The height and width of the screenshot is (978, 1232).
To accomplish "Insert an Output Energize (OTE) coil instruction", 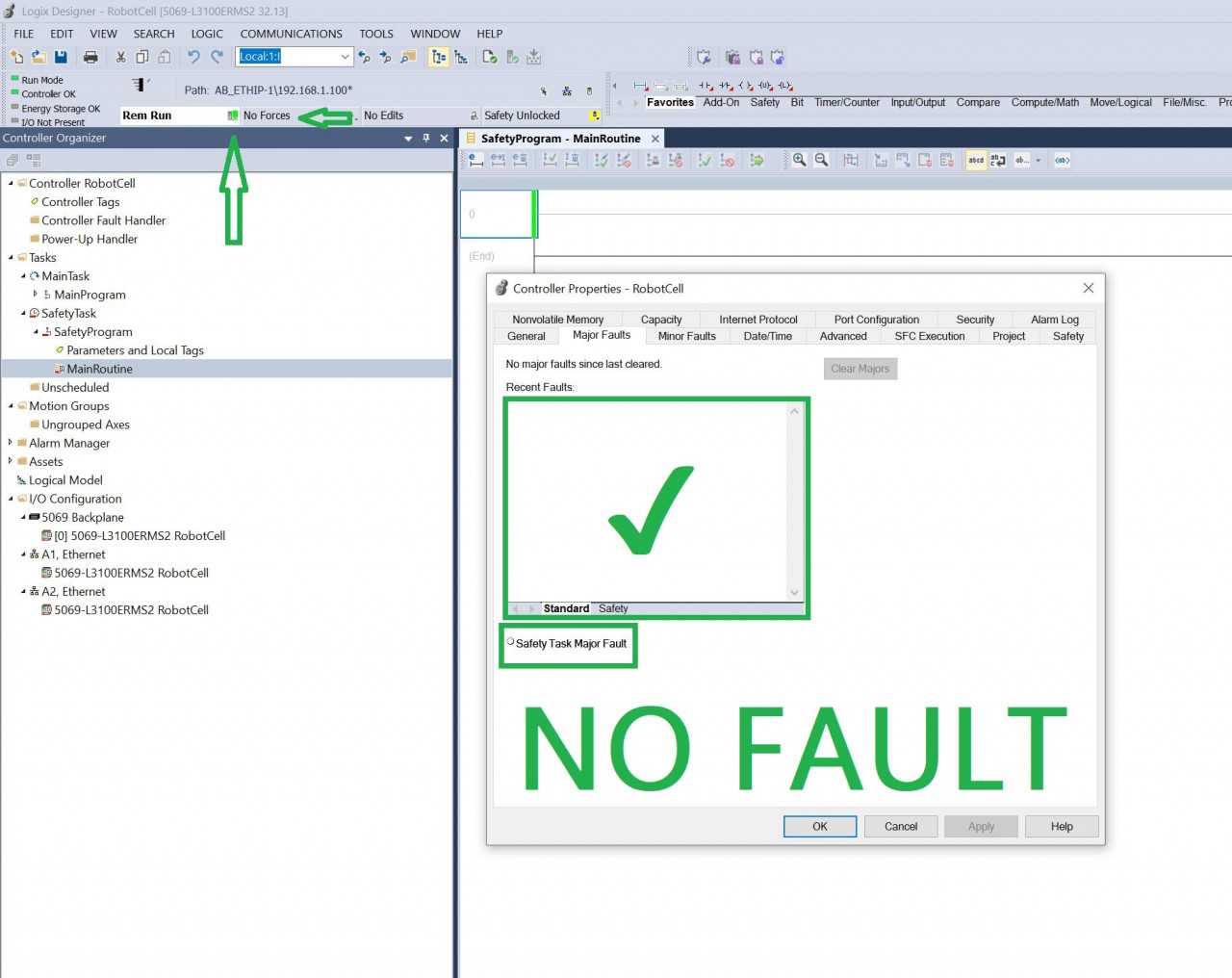I will [745, 86].
